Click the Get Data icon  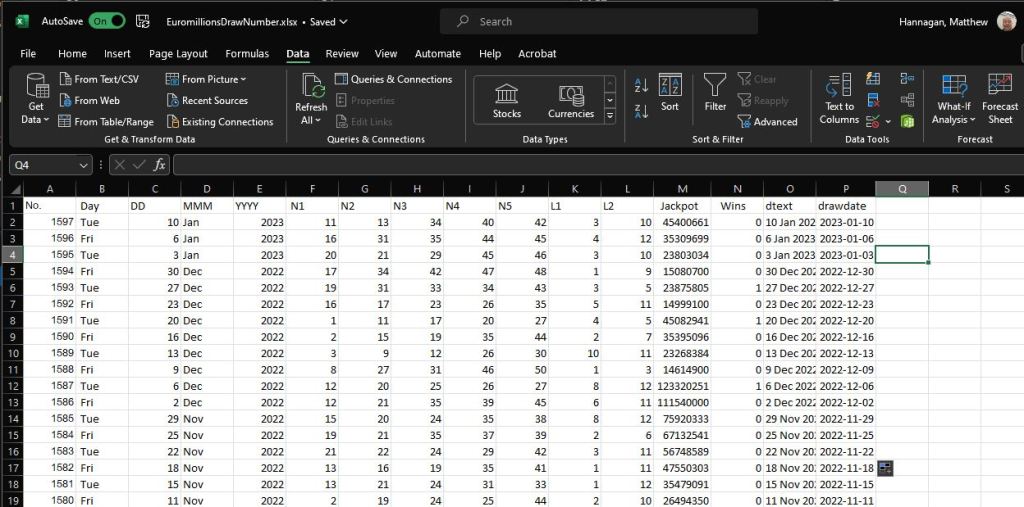(37, 90)
